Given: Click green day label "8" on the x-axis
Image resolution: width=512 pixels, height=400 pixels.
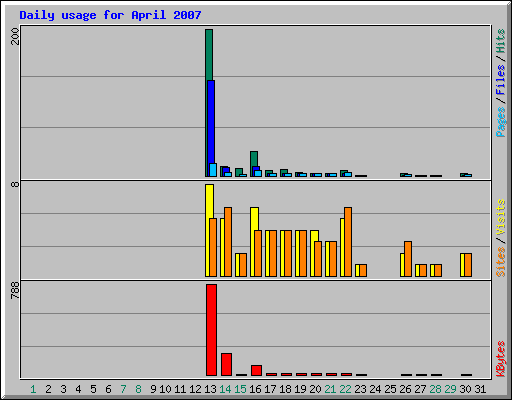Looking at the screenshot, I should [138, 389].
